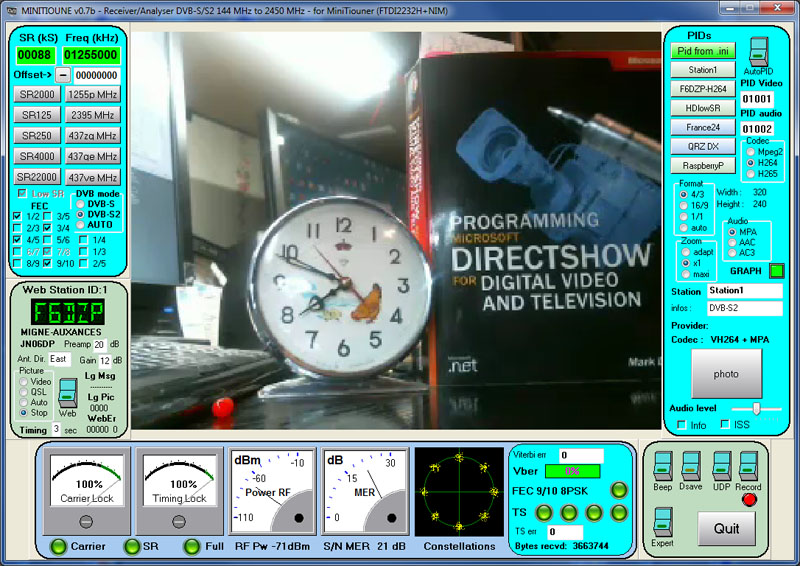Load the RaspberryP PID preset
The image size is (800, 566).
703,165
